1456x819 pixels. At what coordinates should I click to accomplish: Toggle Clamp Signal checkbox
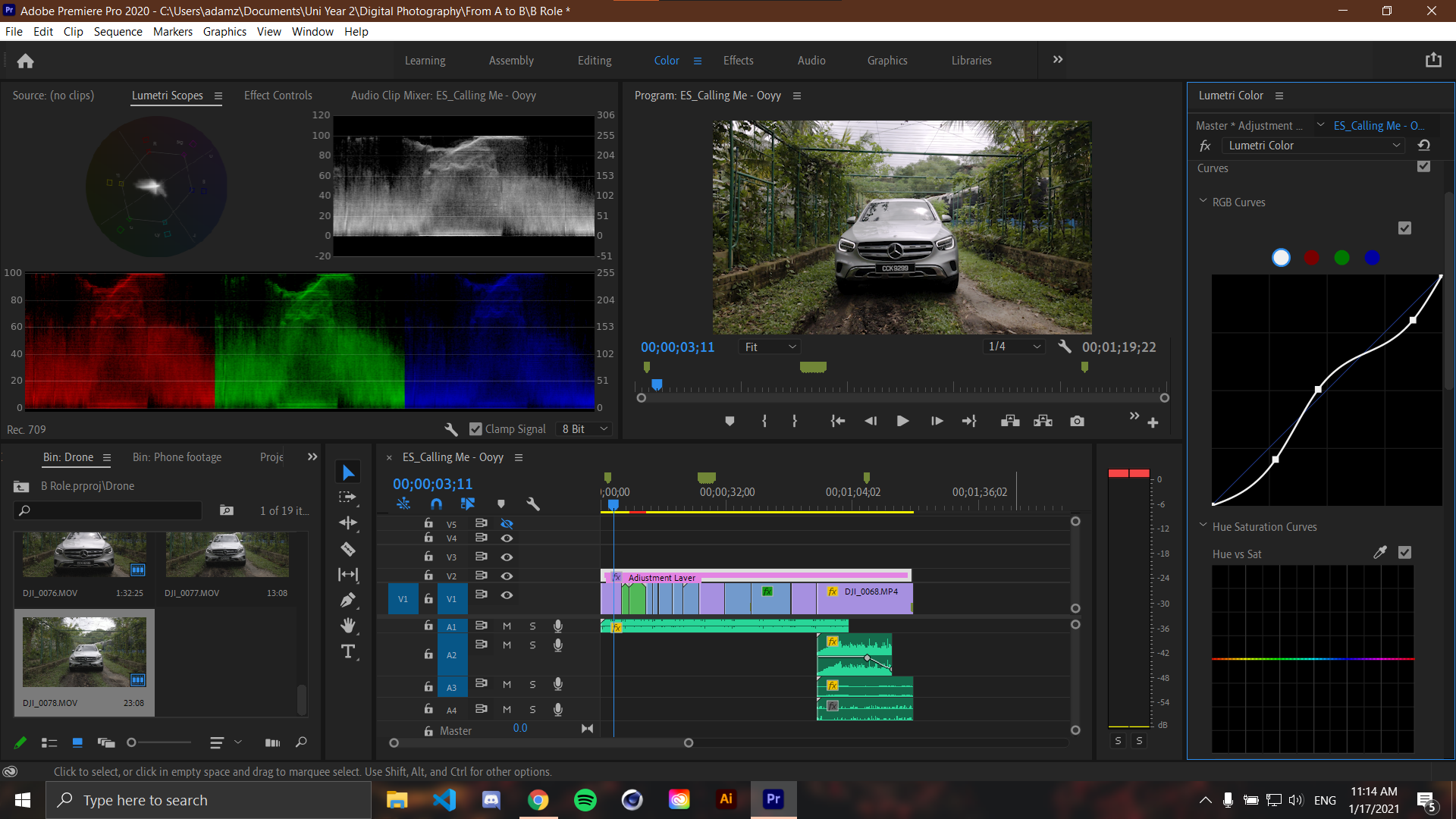(476, 429)
